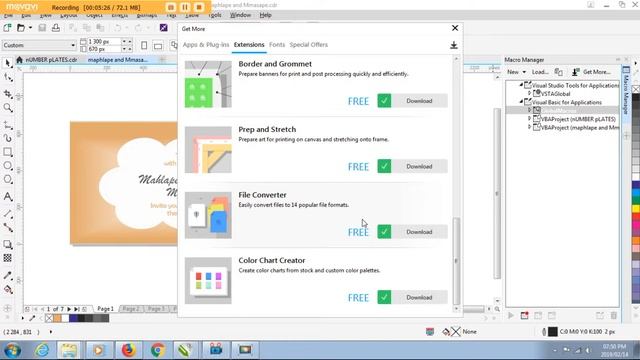This screenshot has width=640, height=360.
Task: Toggle checkmark for Border and Grommet
Action: coord(384,101)
